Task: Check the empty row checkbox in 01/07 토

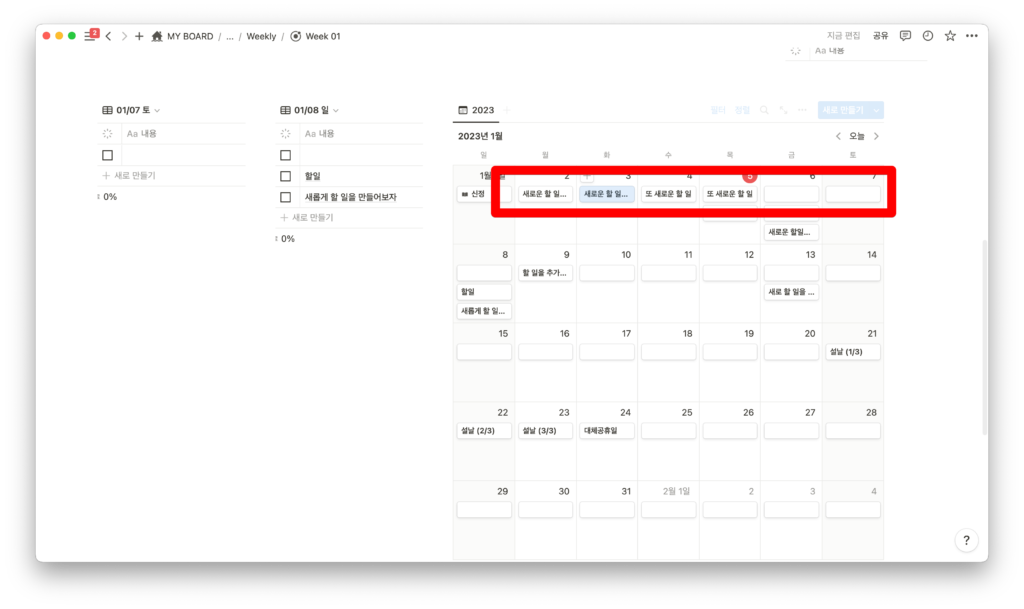Action: (107, 155)
